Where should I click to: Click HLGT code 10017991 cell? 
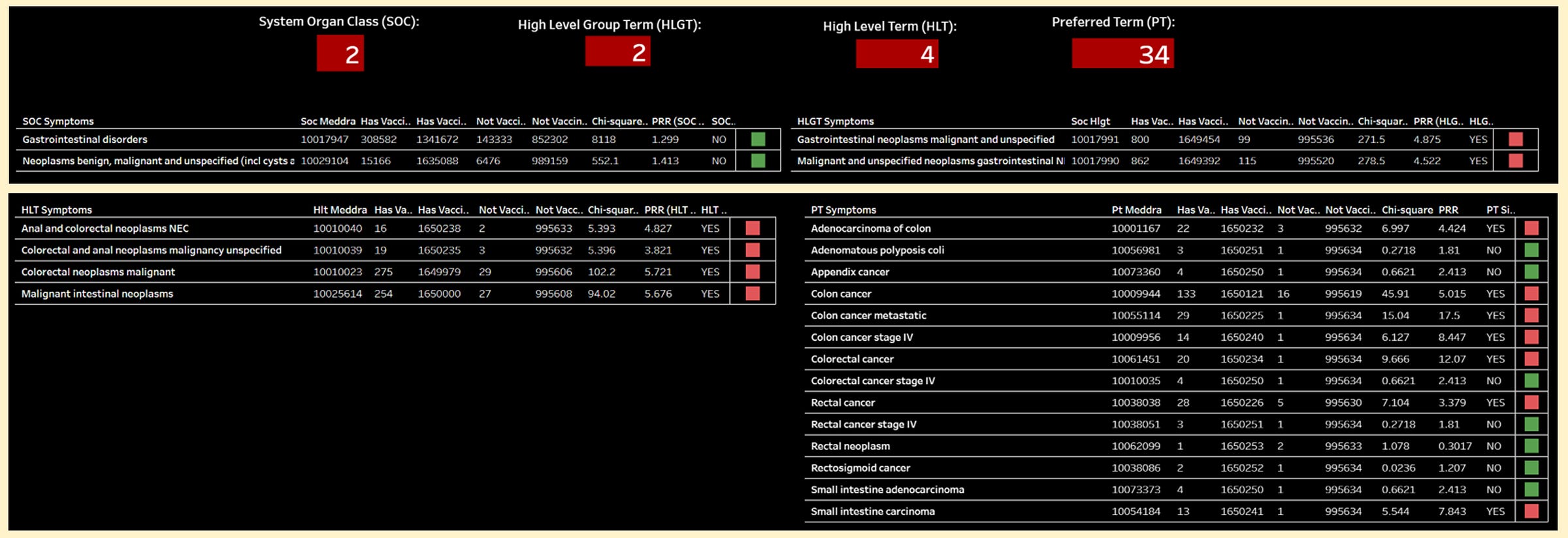(x=1095, y=140)
